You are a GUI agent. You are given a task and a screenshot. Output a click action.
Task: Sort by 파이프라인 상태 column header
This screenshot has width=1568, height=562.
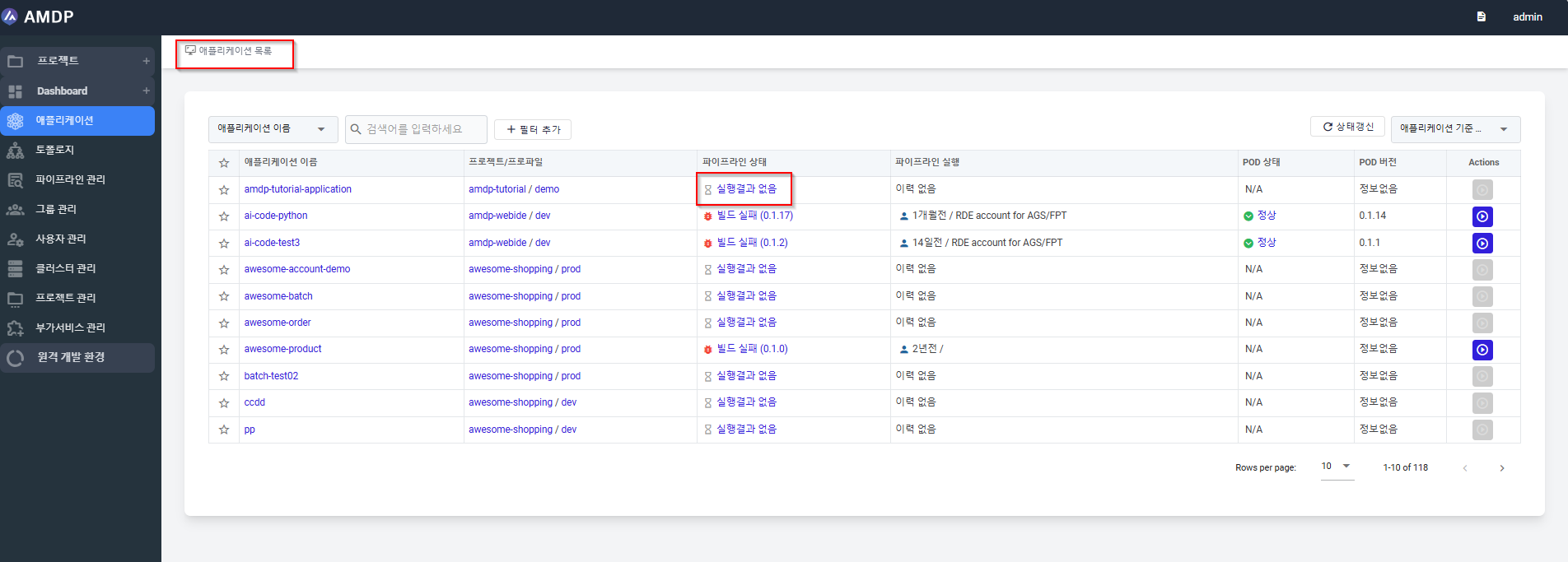coord(735,162)
